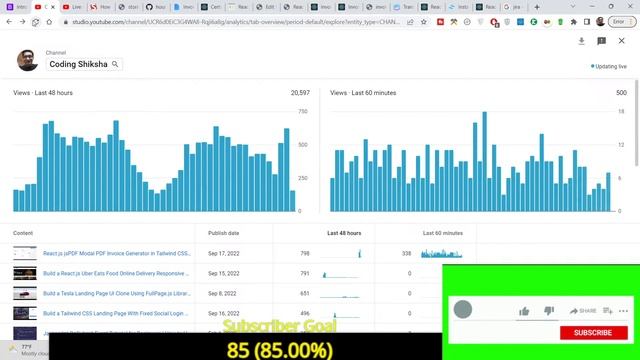Click the Tailwind CSS Landing Page thumbnail
Image resolution: width=640 pixels, height=360 pixels.
[x=25, y=313]
